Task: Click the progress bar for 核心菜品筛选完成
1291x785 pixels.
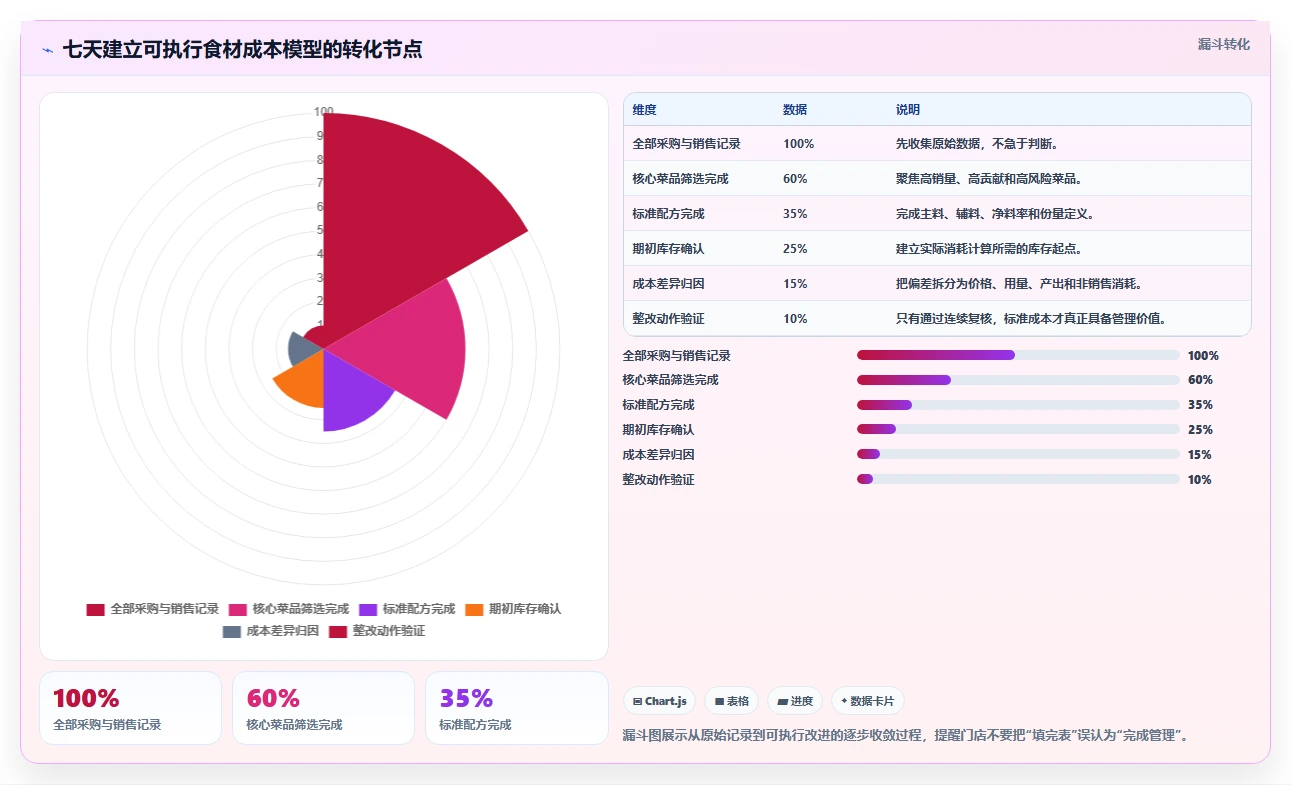Action: coord(1018,380)
